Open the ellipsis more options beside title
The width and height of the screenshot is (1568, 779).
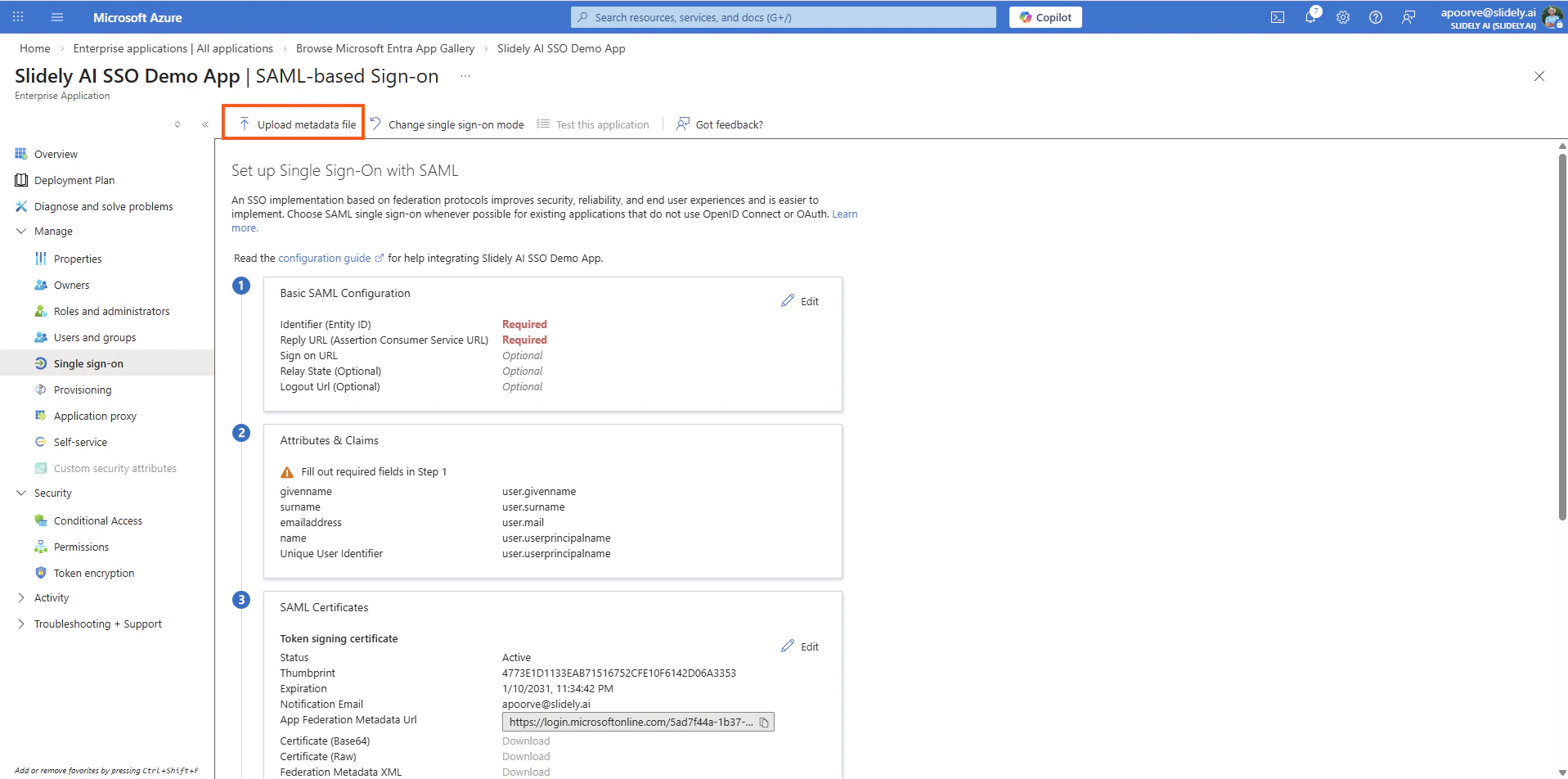pyautogui.click(x=465, y=76)
